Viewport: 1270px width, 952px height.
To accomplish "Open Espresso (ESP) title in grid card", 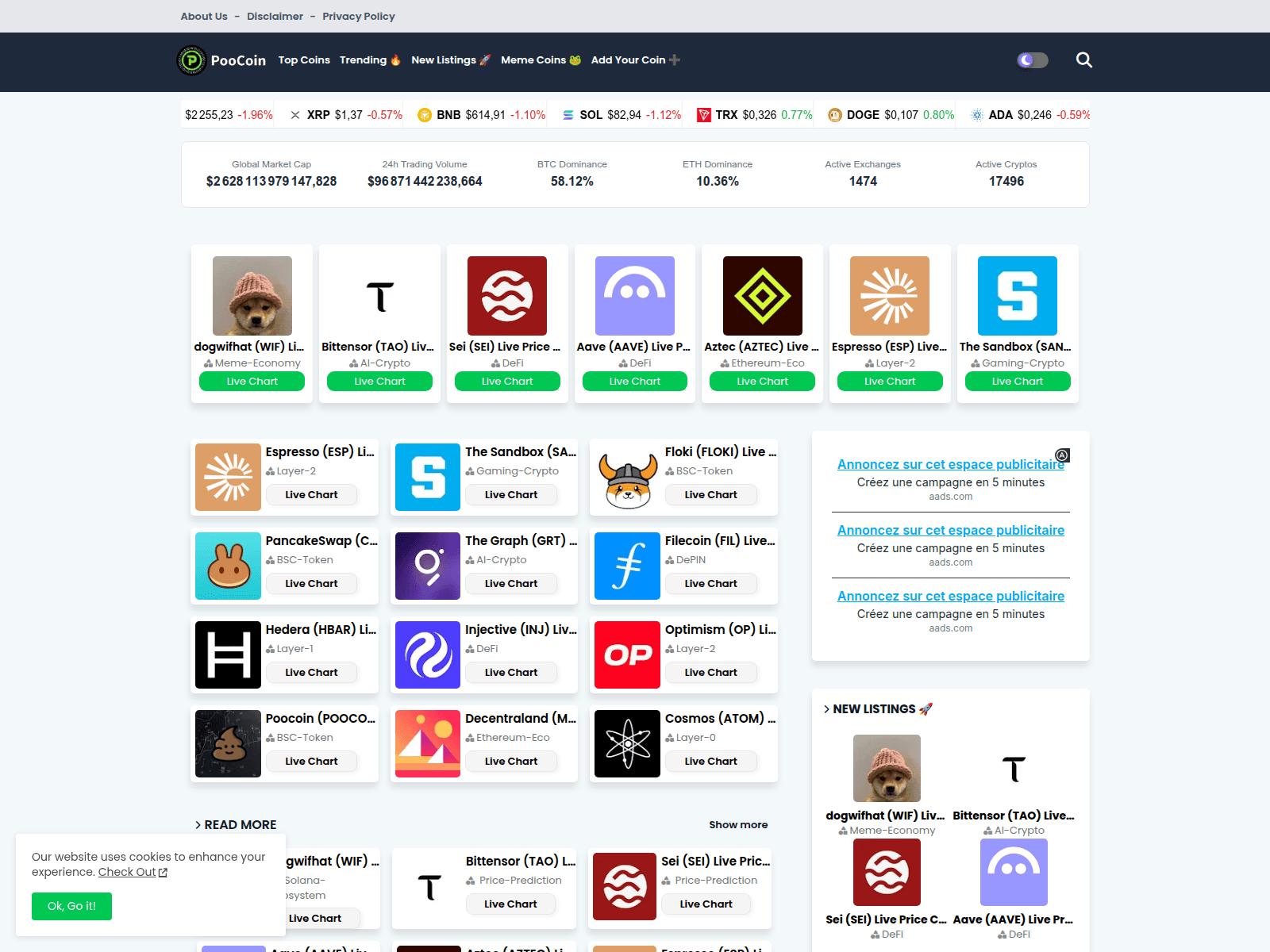I will (x=320, y=451).
